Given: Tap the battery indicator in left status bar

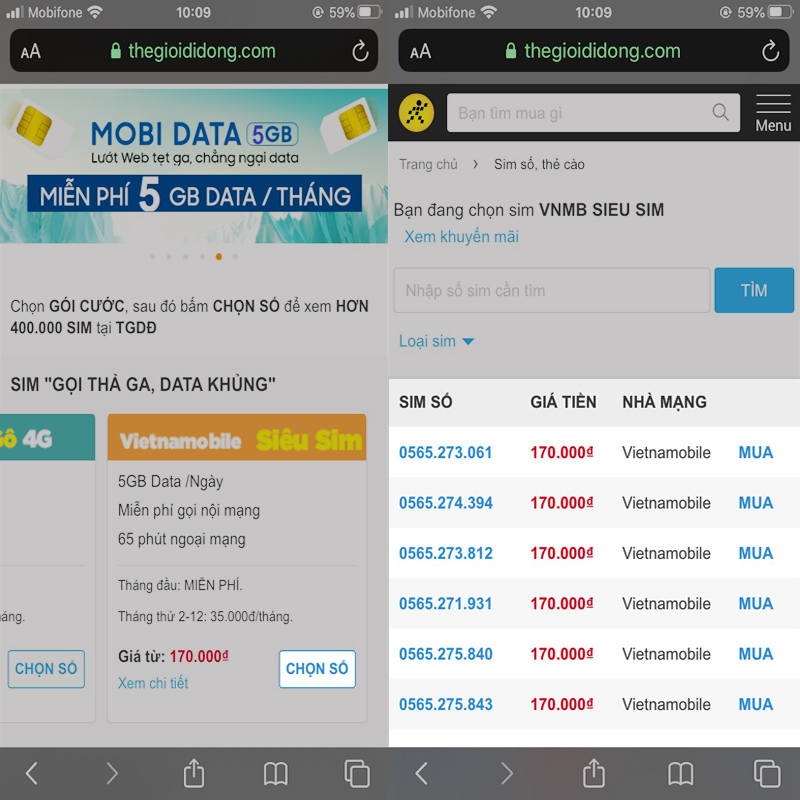Looking at the screenshot, I should coord(371,12).
